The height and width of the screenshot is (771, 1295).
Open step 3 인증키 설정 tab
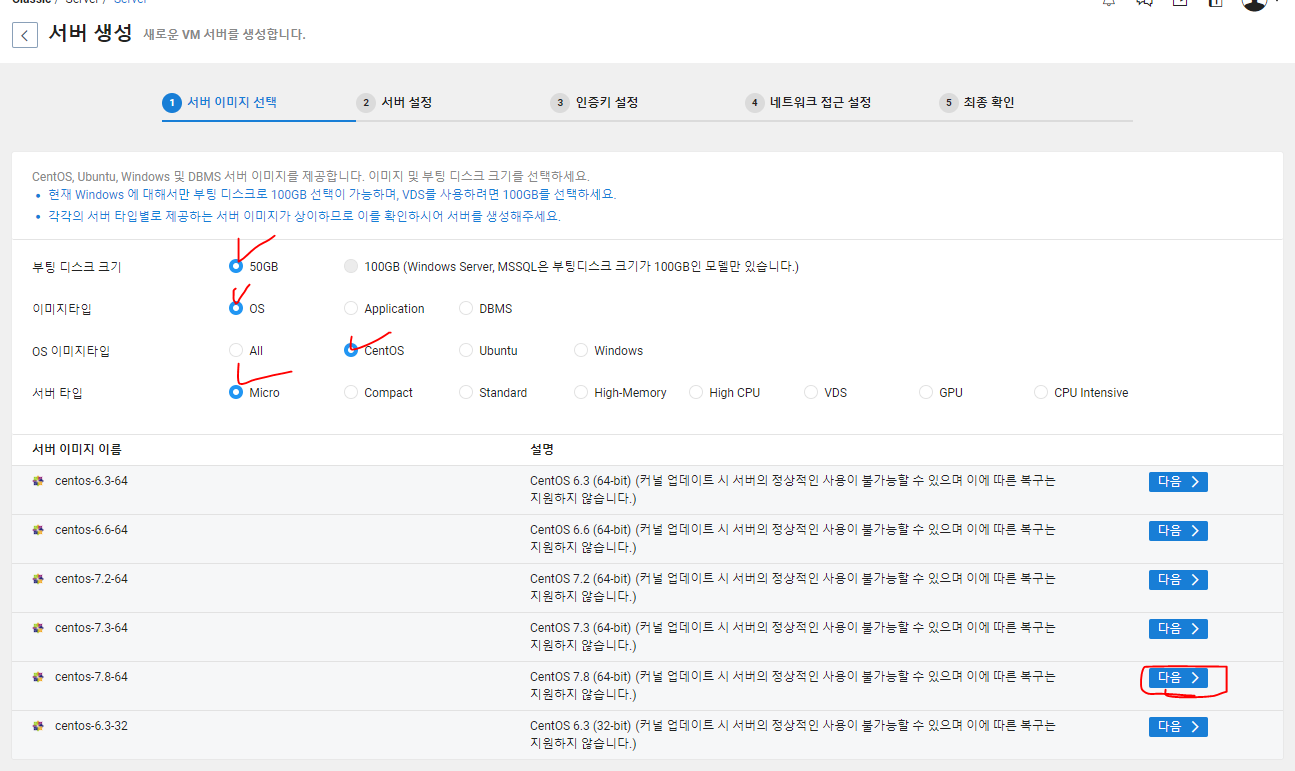(594, 102)
